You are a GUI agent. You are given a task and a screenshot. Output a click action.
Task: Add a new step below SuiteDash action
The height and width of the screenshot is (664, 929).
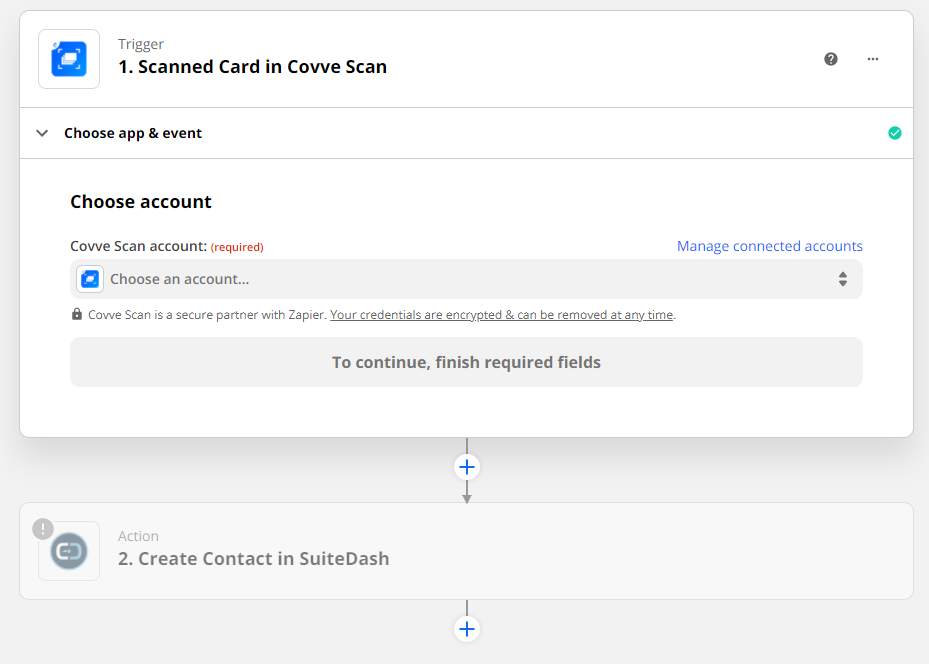(x=467, y=629)
